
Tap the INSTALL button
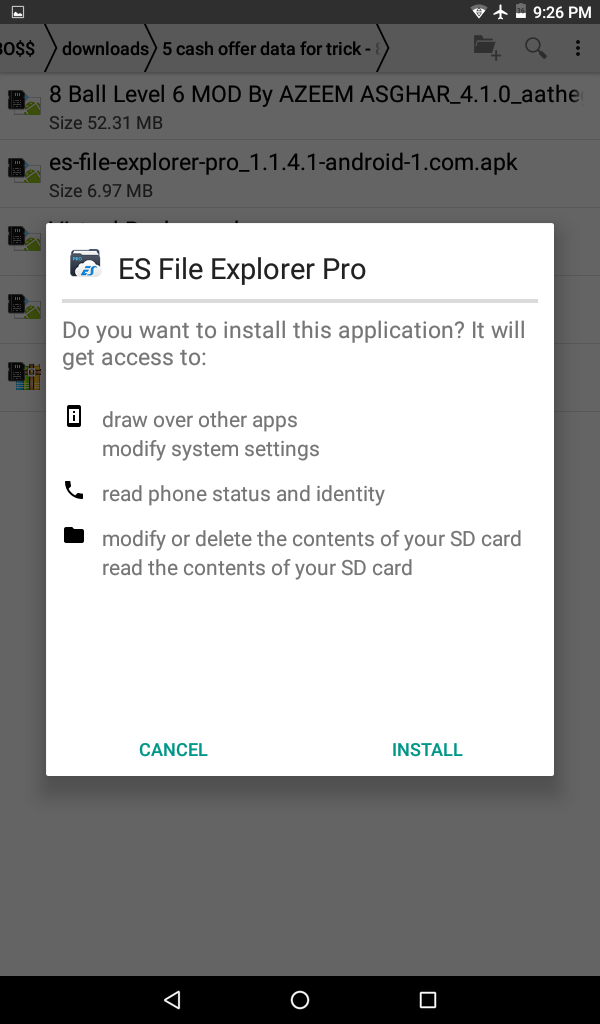427,749
